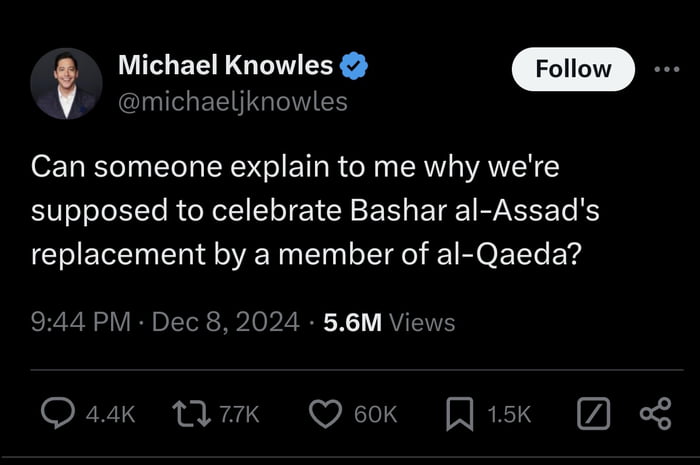
Task: Click the 60K likes count
Action: (x=375, y=415)
